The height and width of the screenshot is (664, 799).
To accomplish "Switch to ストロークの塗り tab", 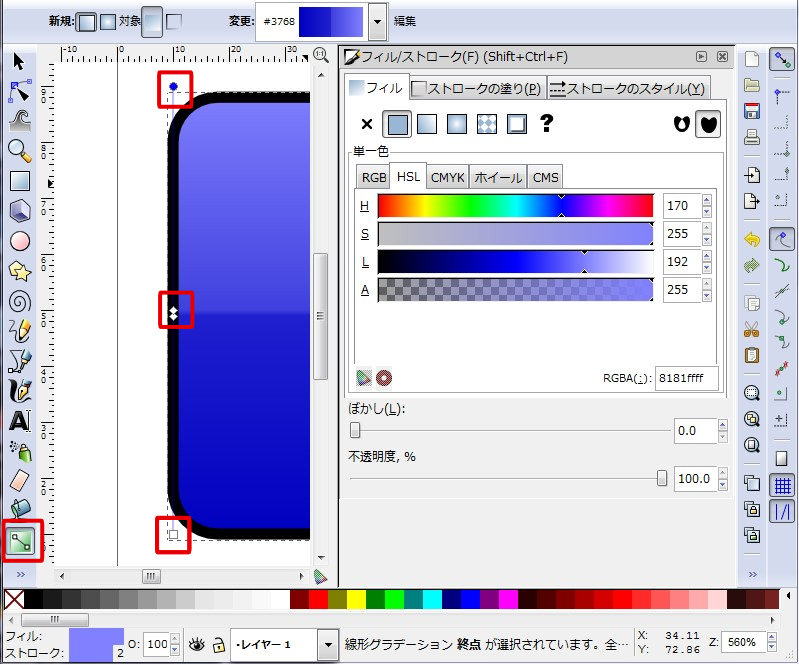I will [476, 89].
